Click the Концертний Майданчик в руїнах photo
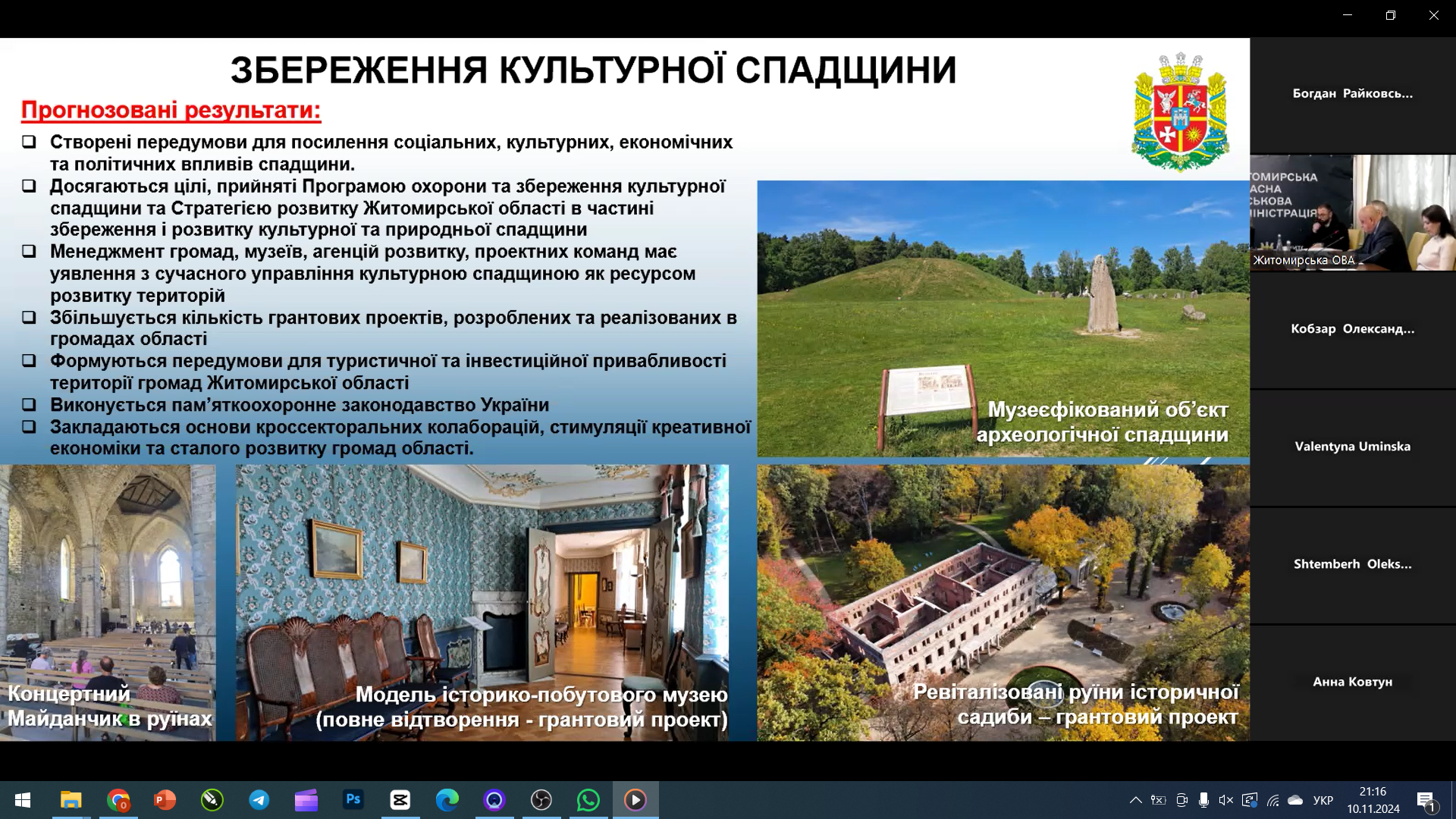 pos(108,602)
